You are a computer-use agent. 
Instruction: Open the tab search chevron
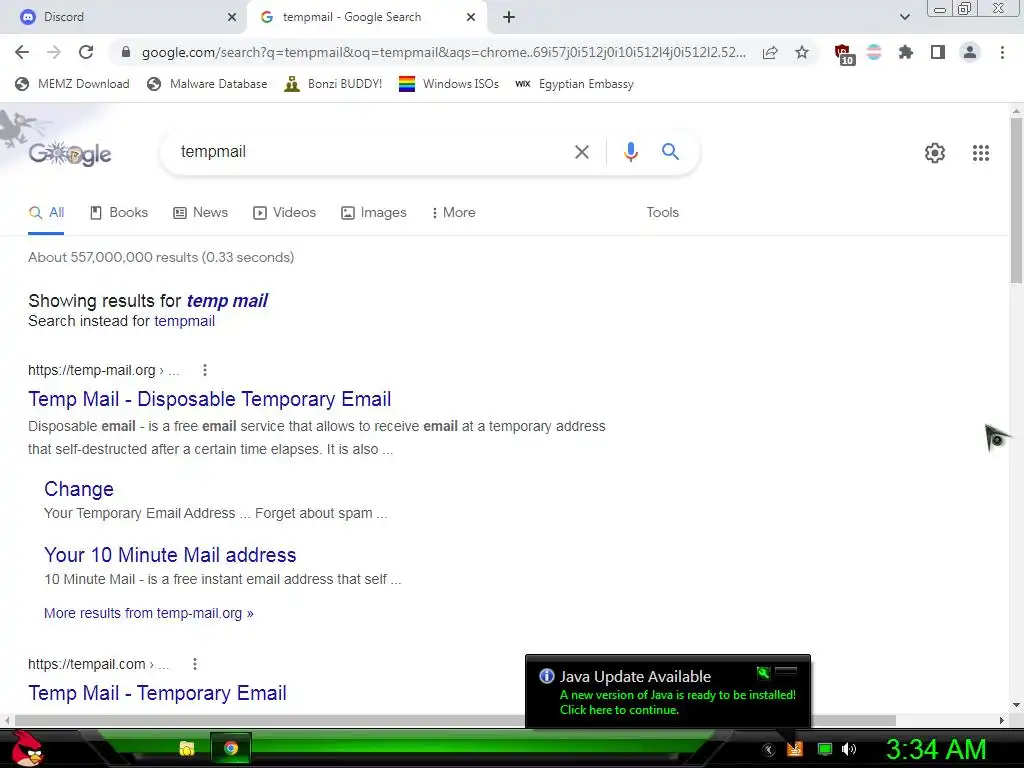[x=904, y=17]
